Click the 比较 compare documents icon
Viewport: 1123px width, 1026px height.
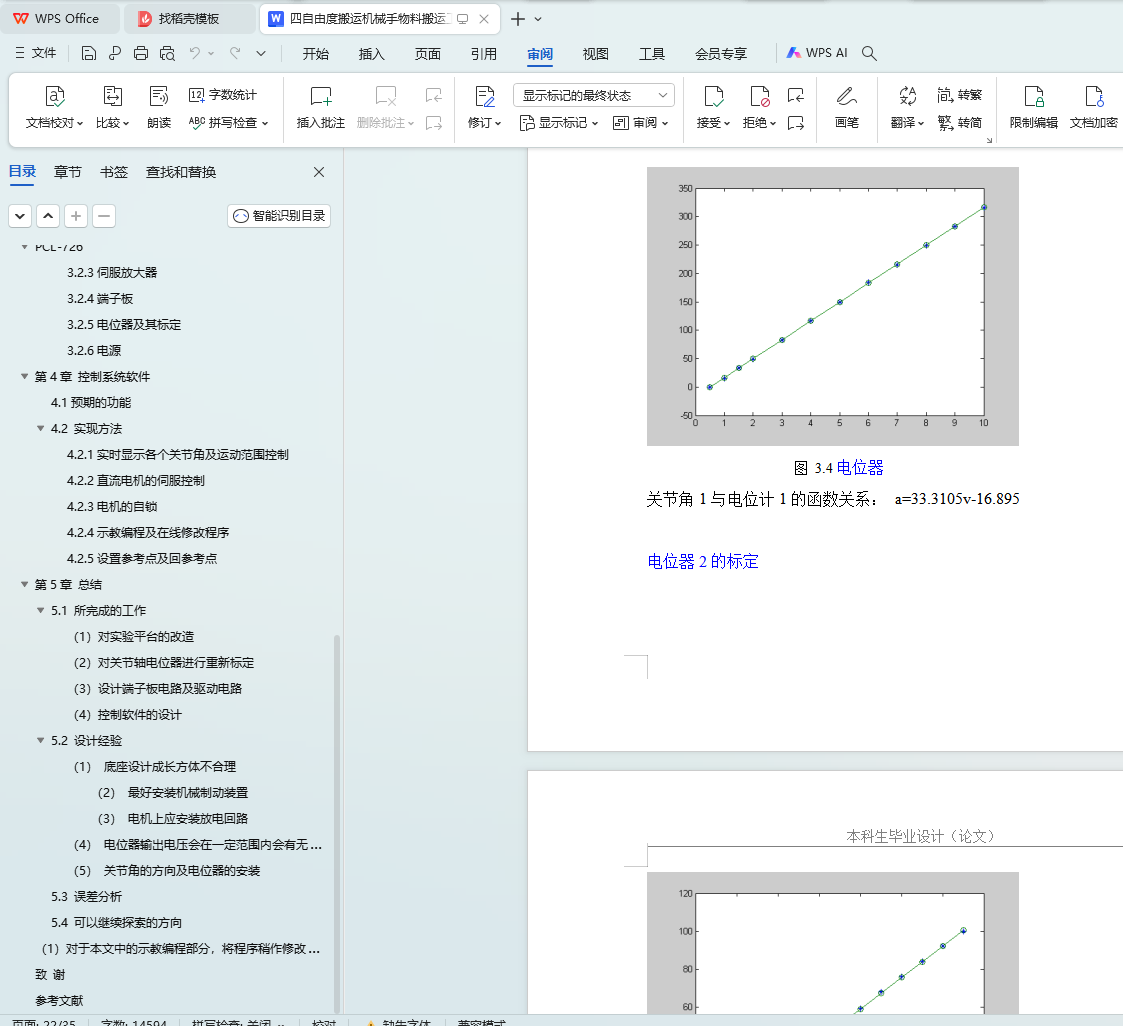(x=112, y=96)
